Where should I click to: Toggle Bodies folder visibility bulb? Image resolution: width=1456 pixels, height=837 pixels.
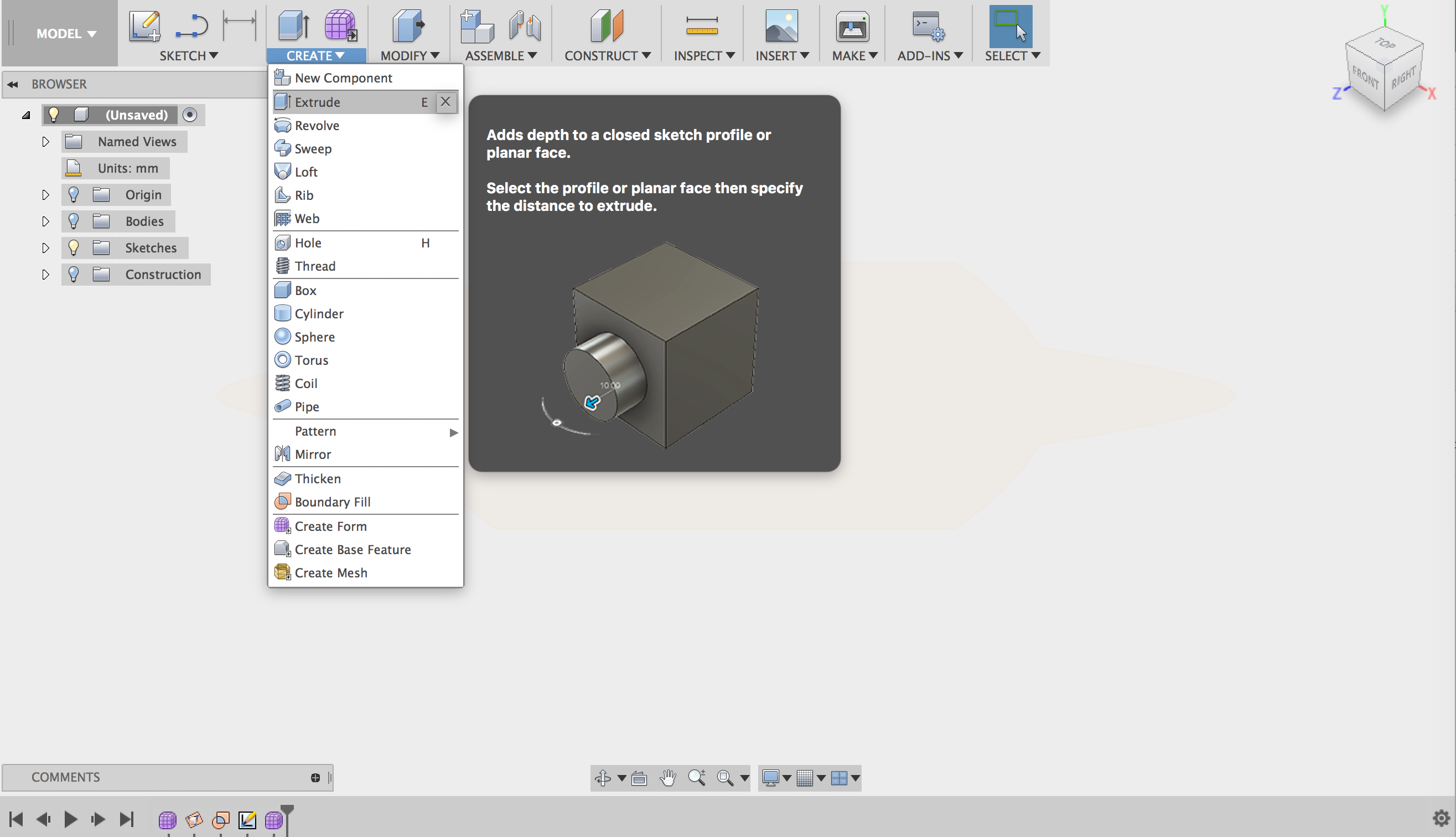coord(73,221)
